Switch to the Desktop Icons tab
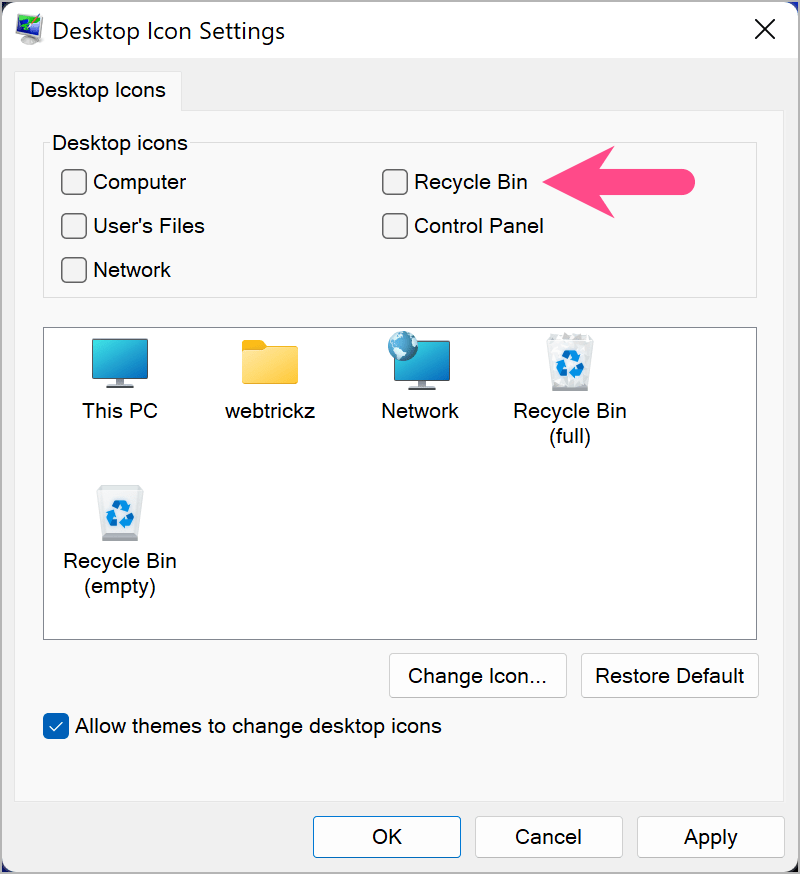Screen dimensions: 800x874 click(98, 90)
